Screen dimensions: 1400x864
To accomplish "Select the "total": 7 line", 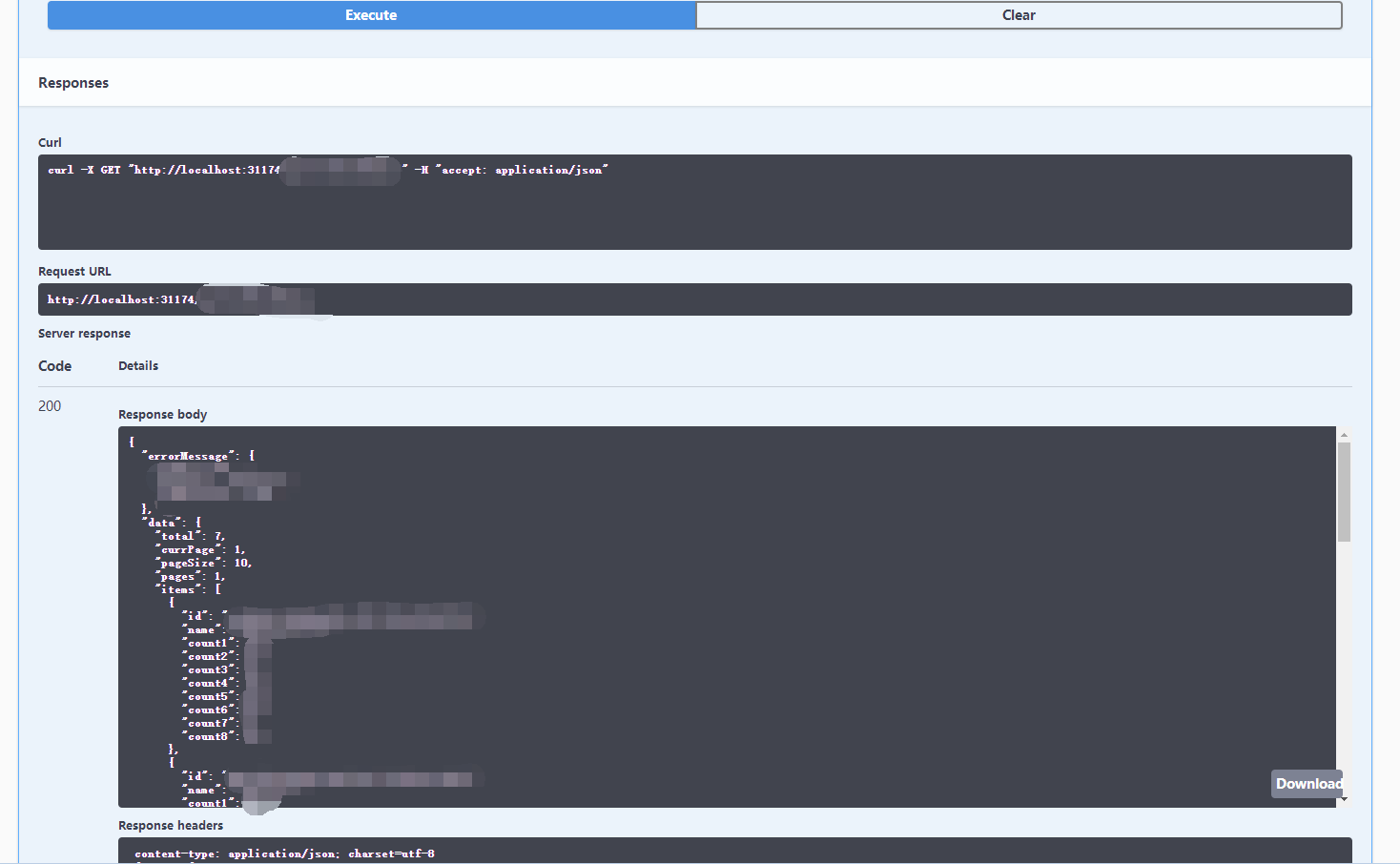I will click(190, 536).
